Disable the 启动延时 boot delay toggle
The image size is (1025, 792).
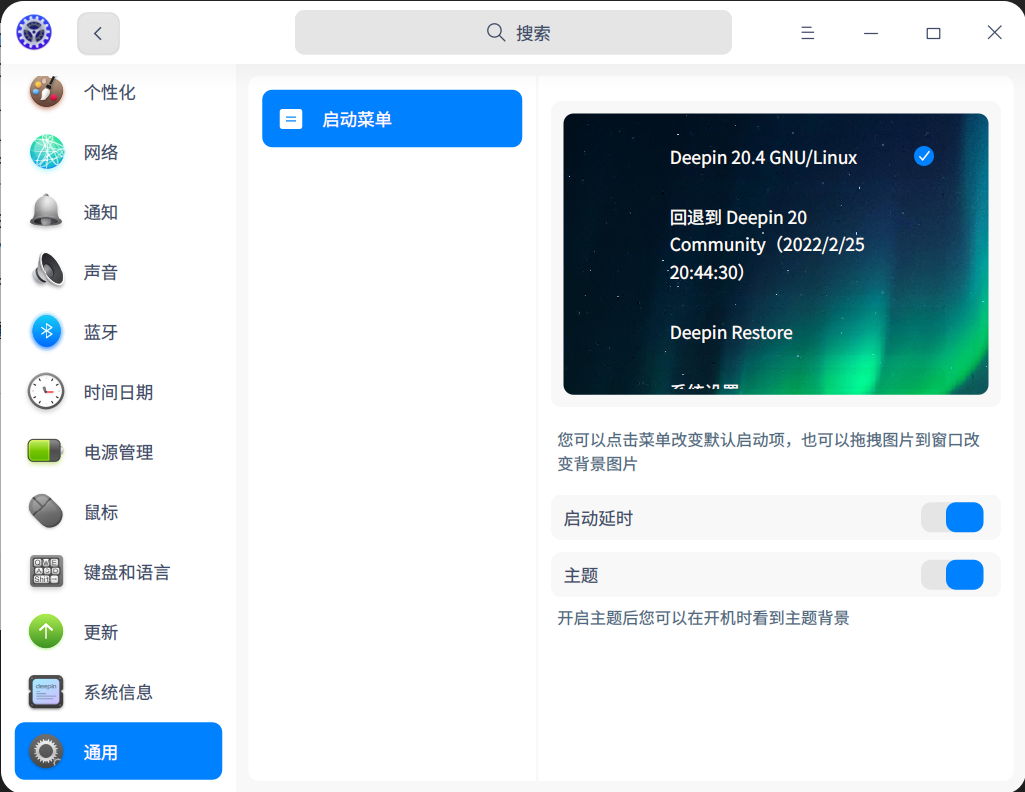point(960,517)
